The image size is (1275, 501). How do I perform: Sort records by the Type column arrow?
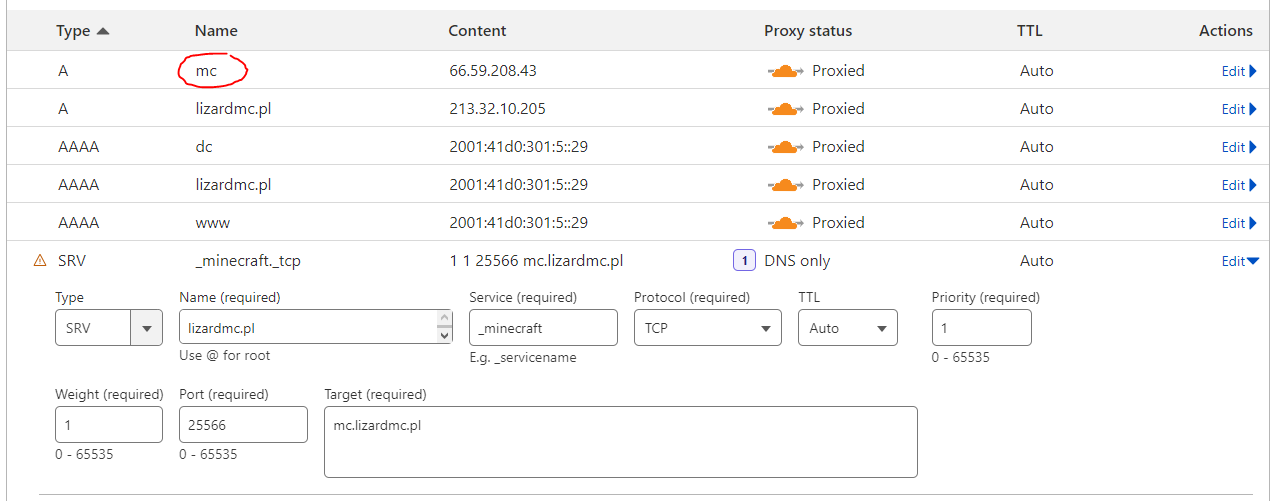pyautogui.click(x=103, y=31)
